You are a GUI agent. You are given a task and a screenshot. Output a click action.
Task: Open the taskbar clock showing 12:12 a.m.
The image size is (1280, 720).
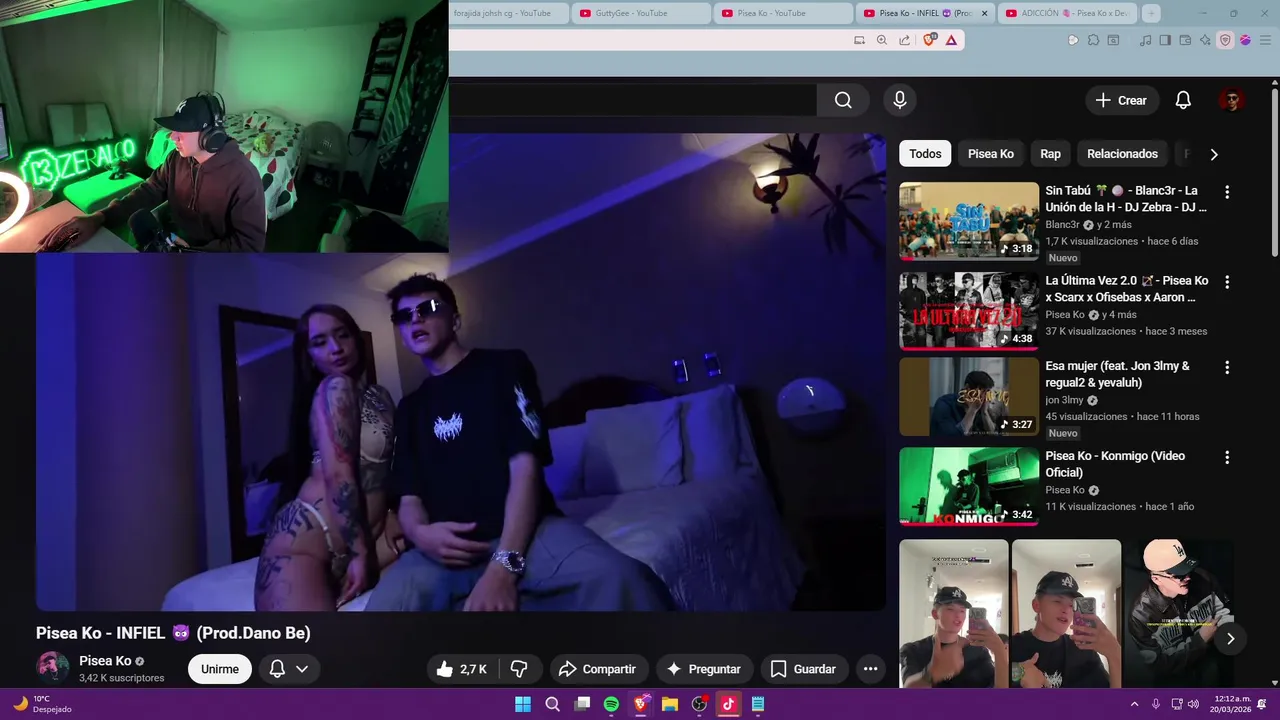click(1231, 704)
